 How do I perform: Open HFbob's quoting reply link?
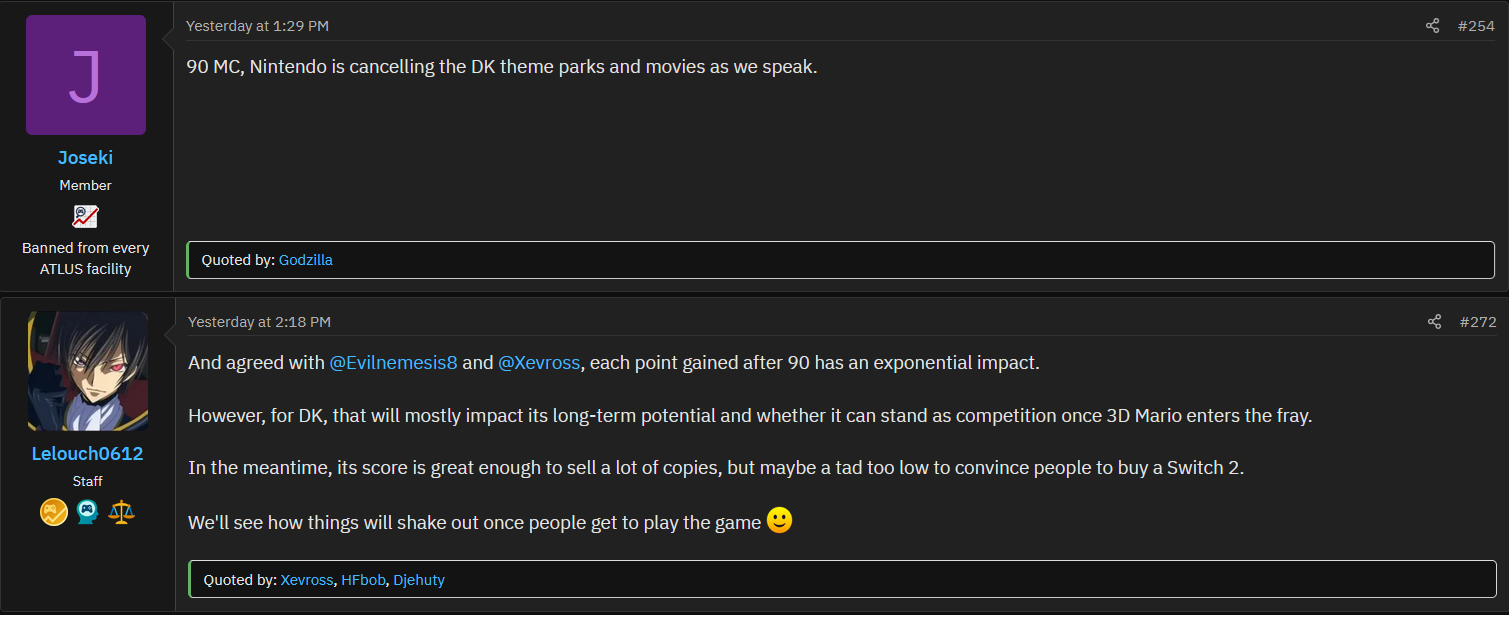coord(363,580)
